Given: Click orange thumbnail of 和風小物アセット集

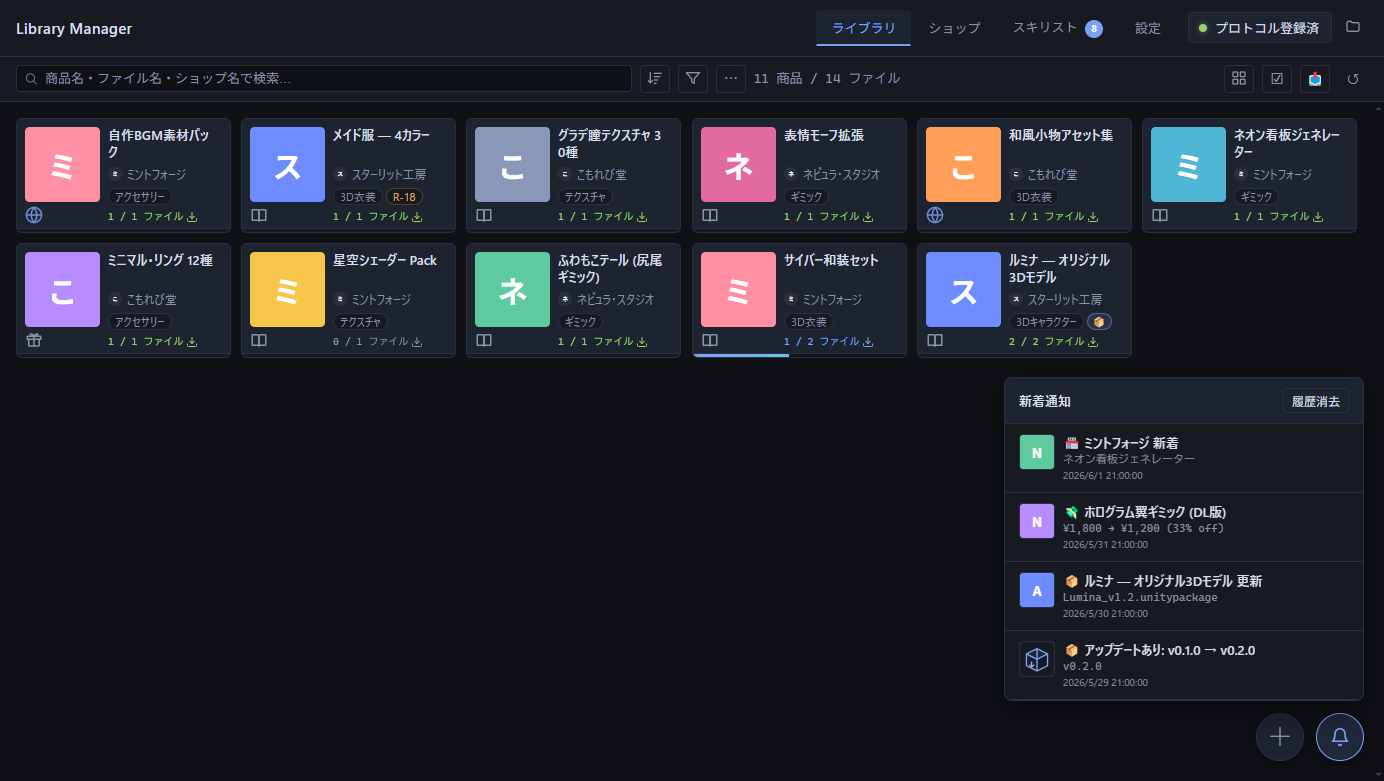Looking at the screenshot, I should point(963,164).
